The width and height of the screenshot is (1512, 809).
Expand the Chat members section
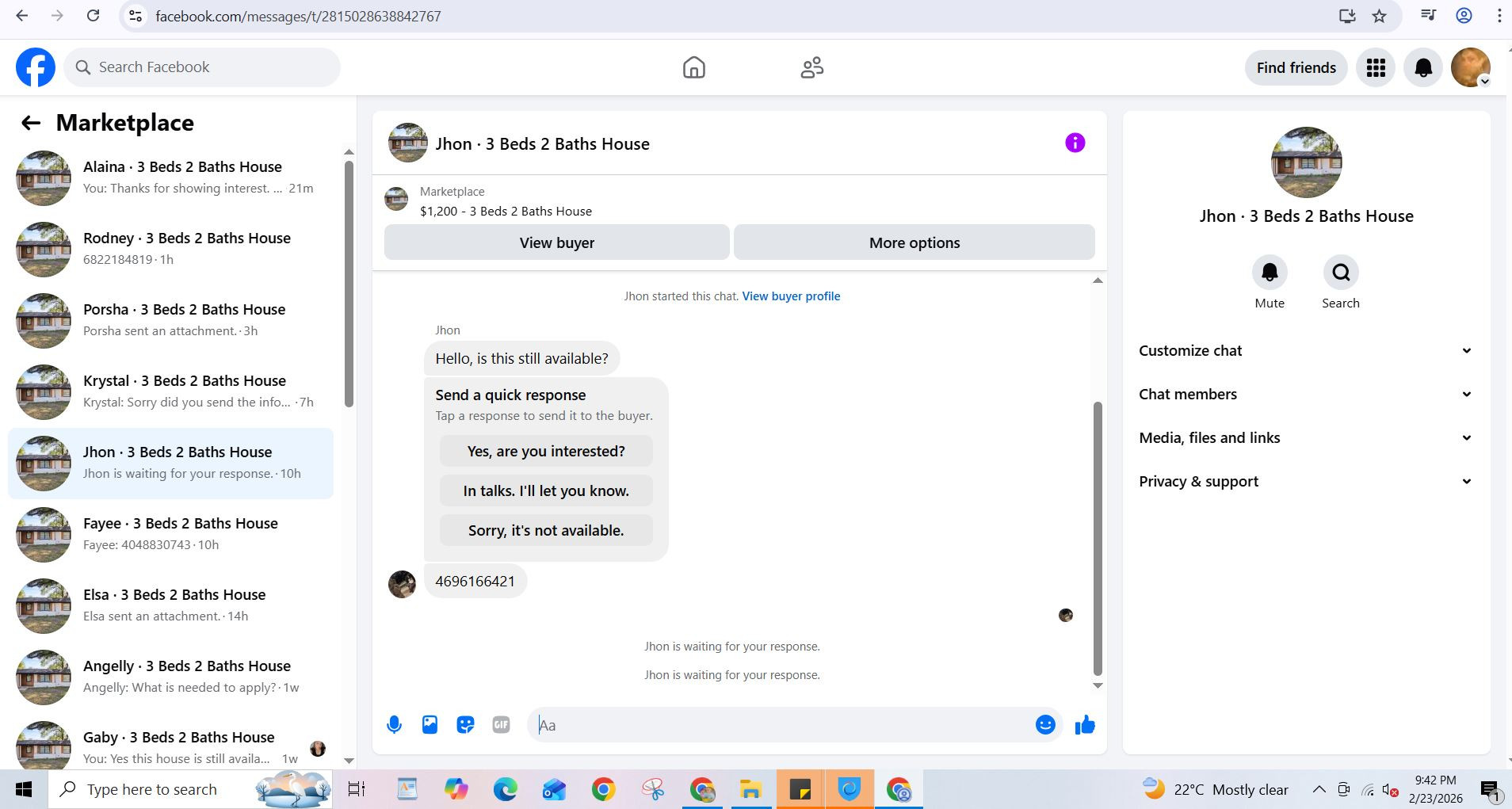coord(1305,394)
